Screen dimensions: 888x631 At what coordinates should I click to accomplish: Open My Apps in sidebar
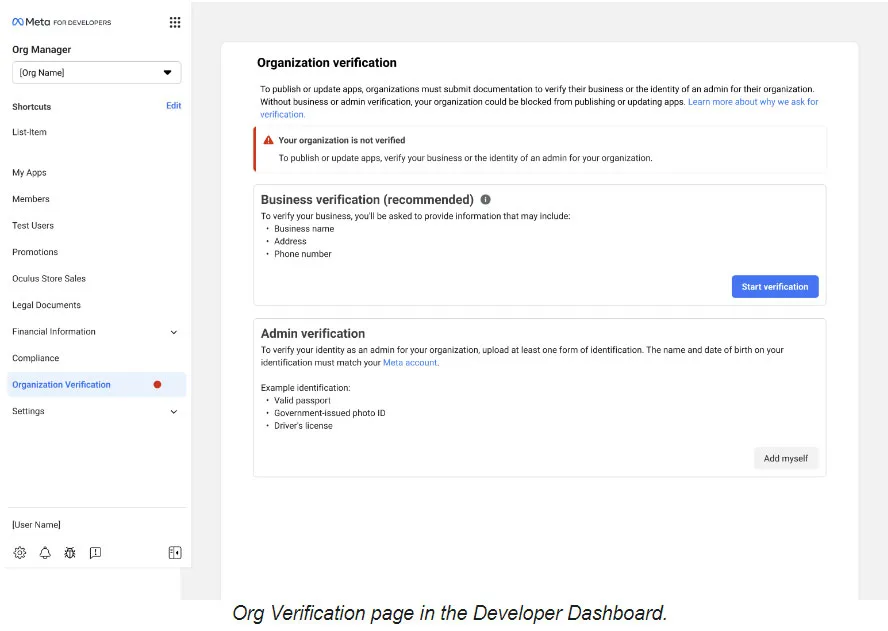[29, 173]
